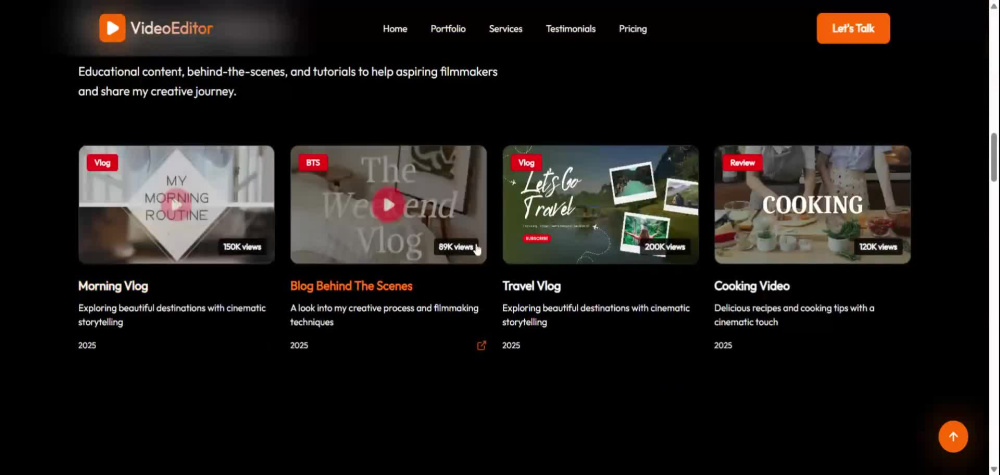Click the Travel Vlog description text
1000x475 pixels.
pyautogui.click(x=596, y=315)
